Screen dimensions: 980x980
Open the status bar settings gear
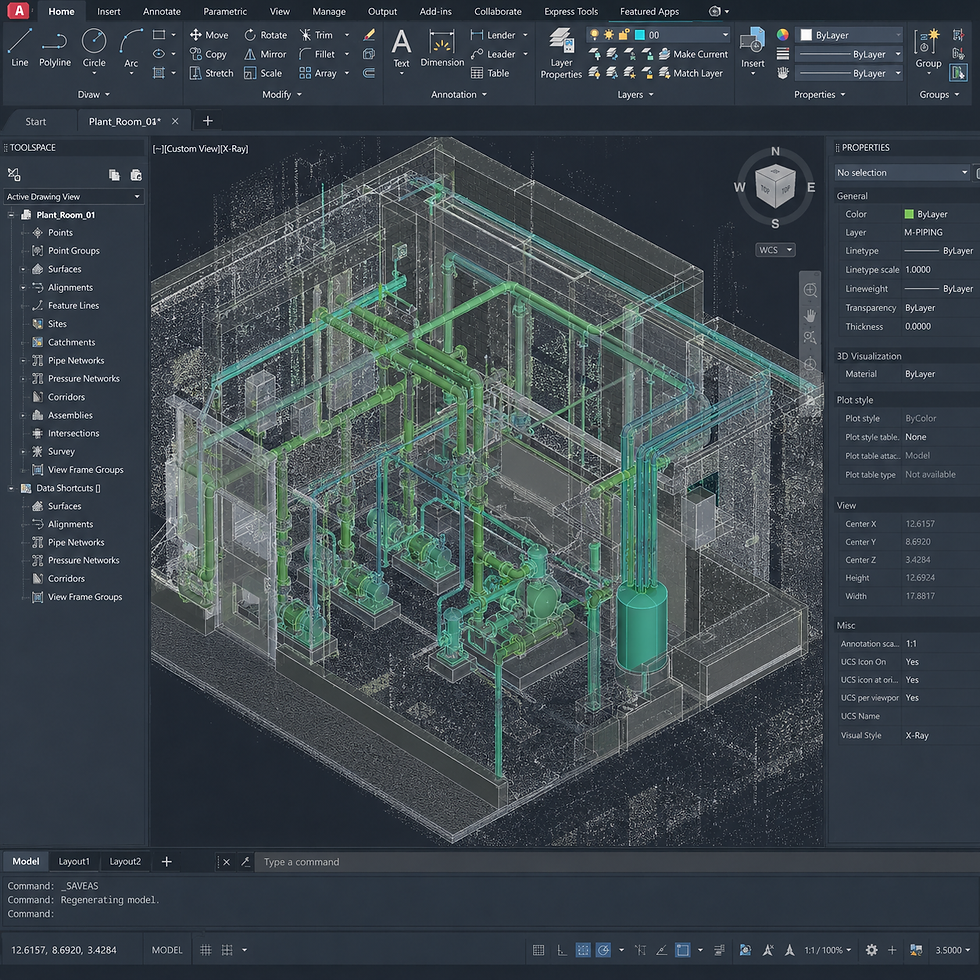coord(871,950)
